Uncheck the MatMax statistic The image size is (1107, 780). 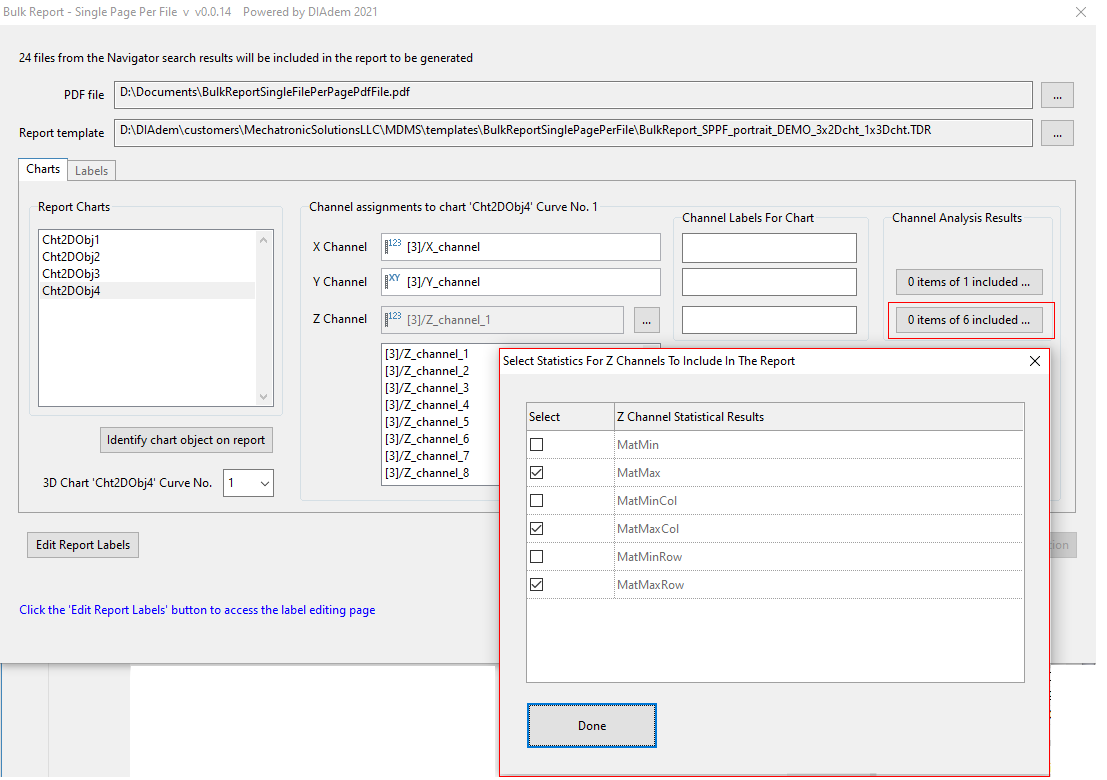click(537, 473)
